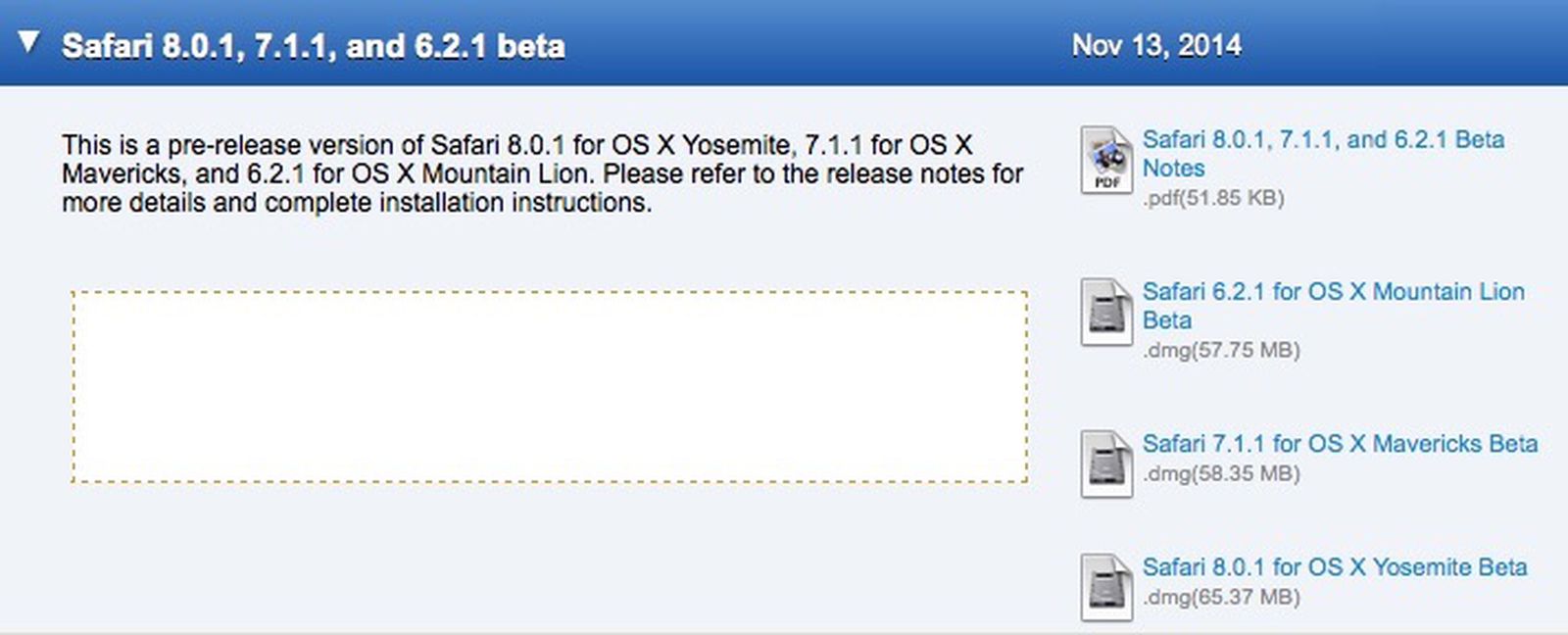Select the PDF badge on the release notes icon
Image resolution: width=1568 pixels, height=635 pixels.
(1108, 182)
